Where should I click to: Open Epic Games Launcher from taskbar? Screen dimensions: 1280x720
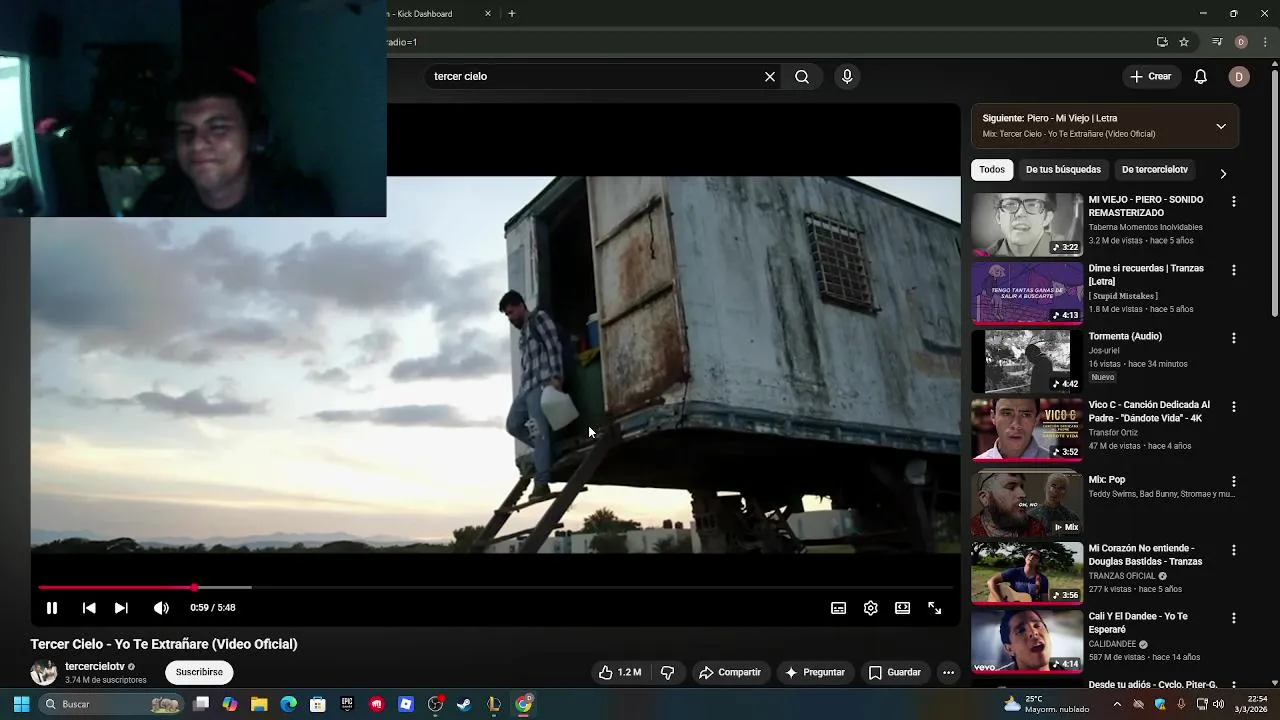pos(347,704)
